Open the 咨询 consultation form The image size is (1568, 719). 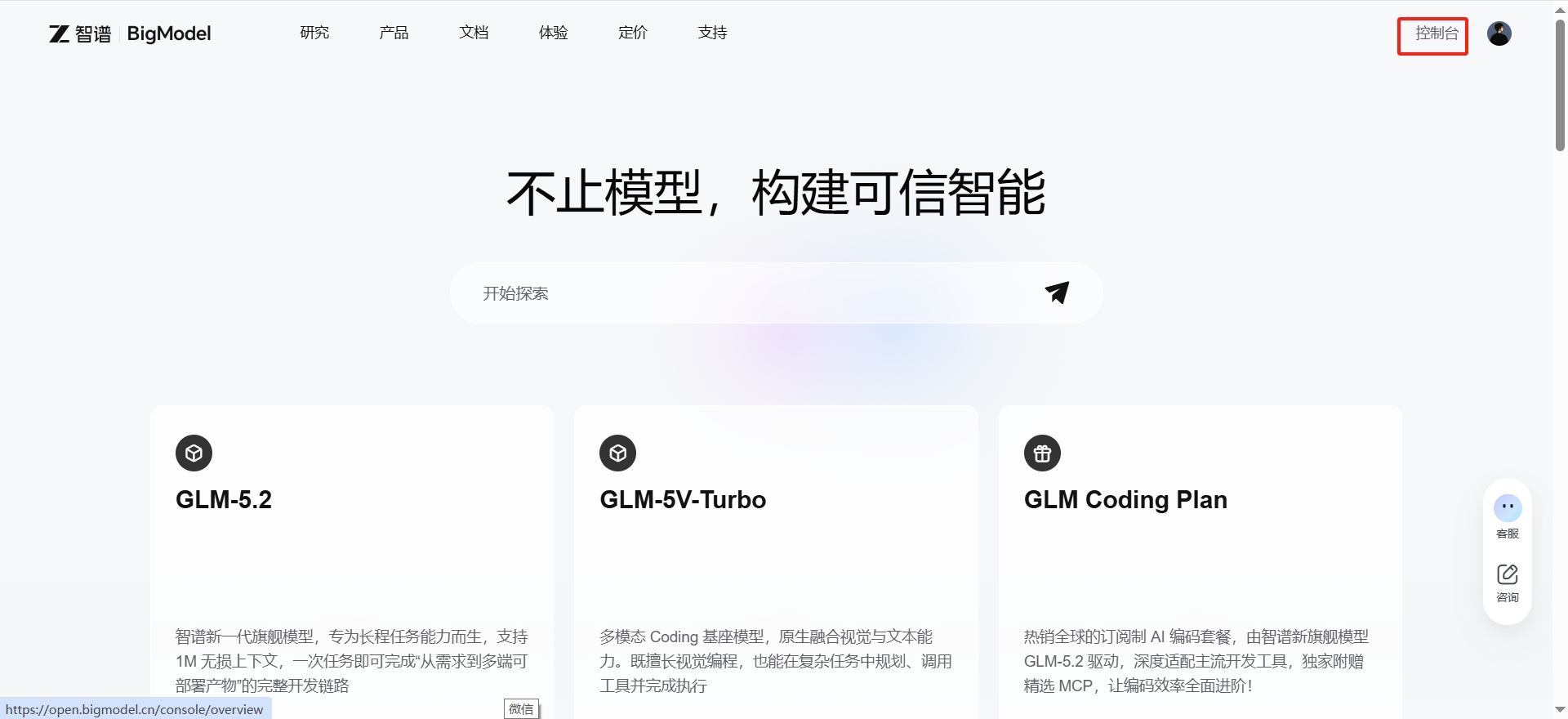pyautogui.click(x=1508, y=583)
